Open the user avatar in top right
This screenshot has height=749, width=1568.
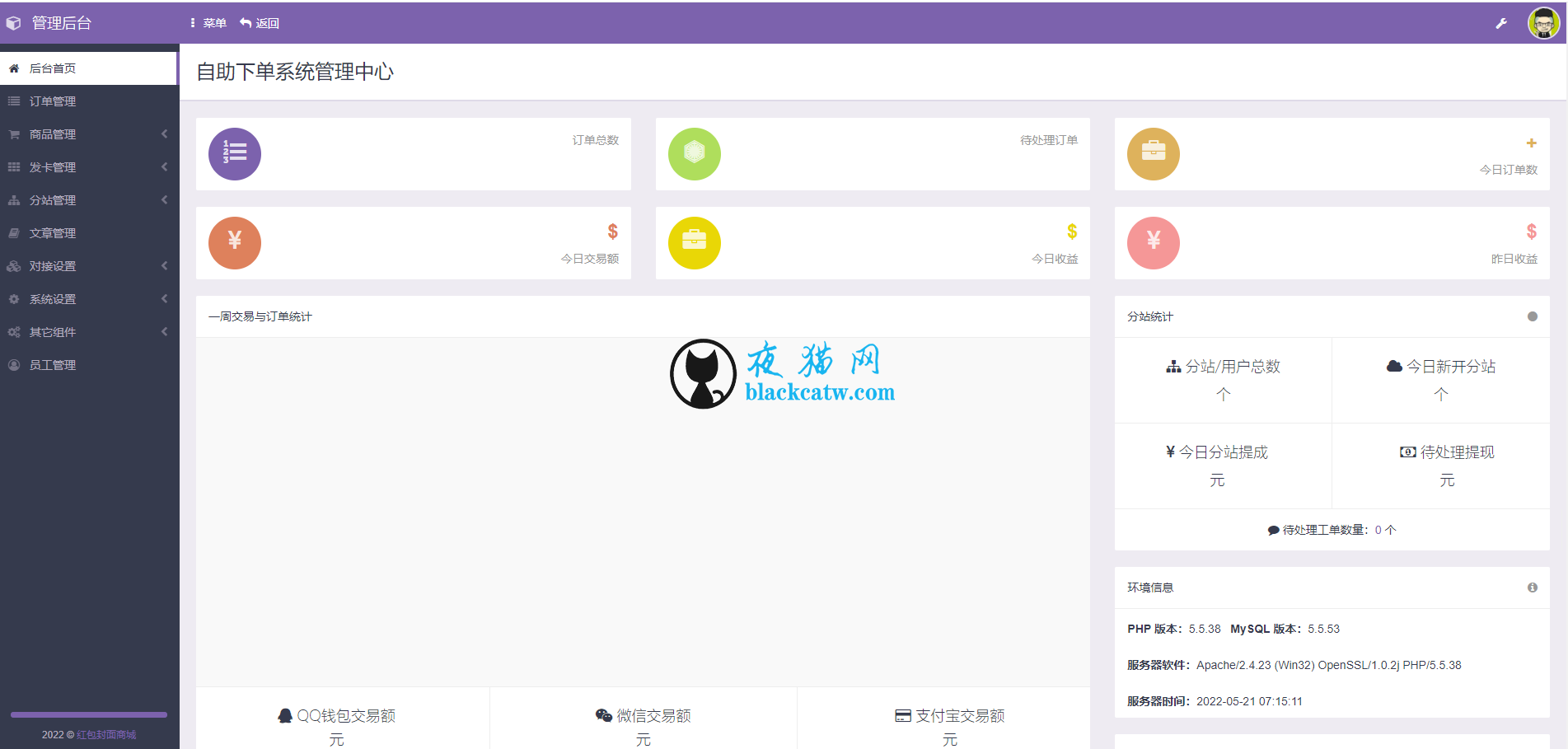[1543, 22]
